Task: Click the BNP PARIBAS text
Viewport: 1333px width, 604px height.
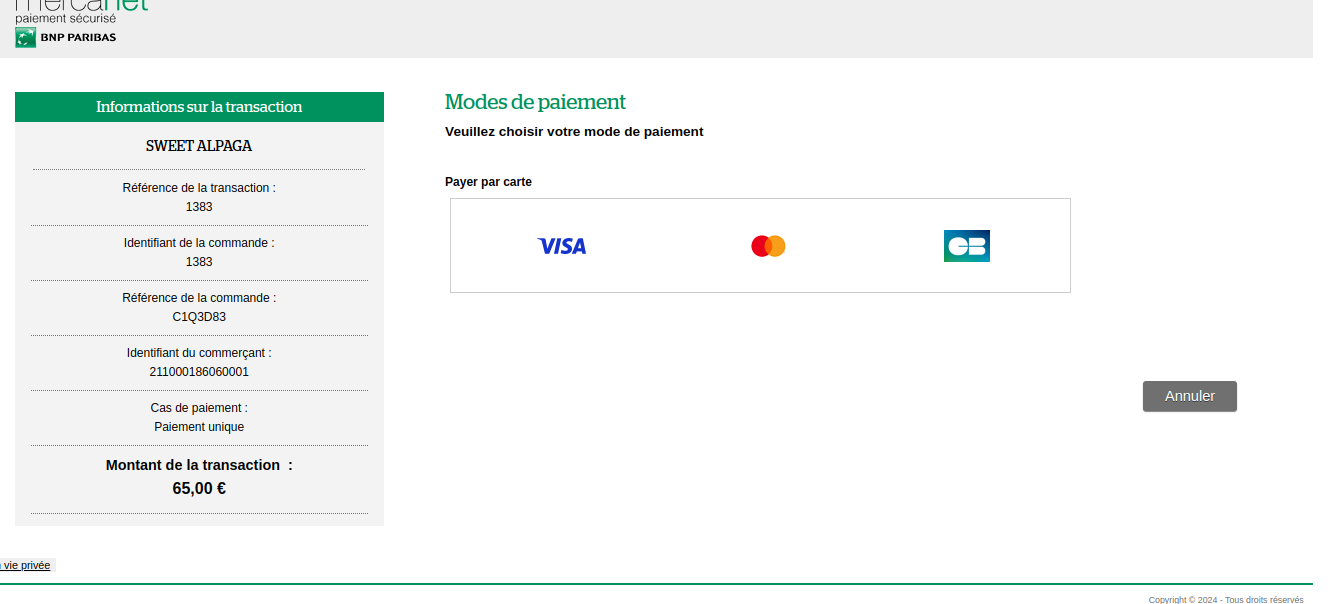Action: pos(78,38)
